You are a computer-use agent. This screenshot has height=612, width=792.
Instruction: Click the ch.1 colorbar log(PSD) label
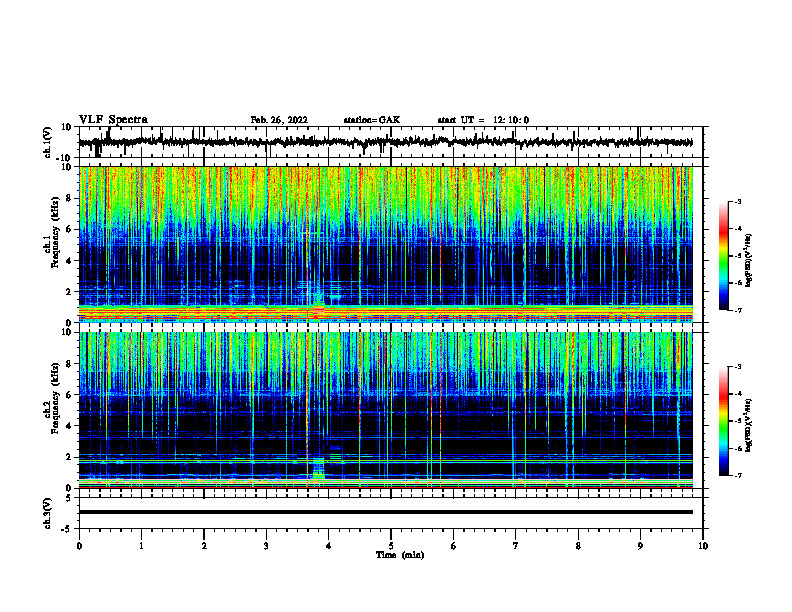point(749,261)
